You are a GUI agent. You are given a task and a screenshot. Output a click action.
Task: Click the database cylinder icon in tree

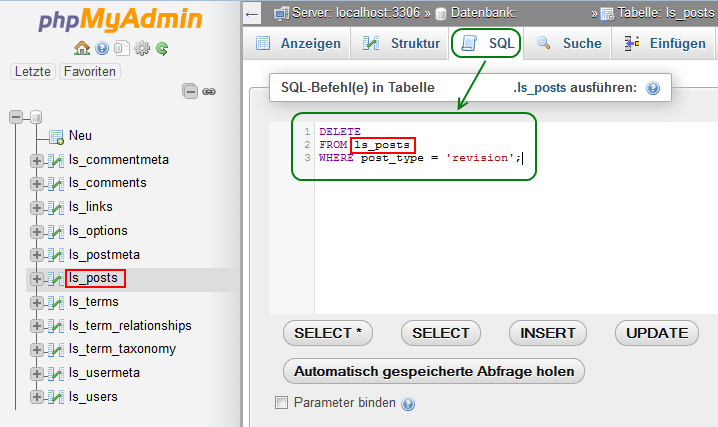(x=36, y=117)
